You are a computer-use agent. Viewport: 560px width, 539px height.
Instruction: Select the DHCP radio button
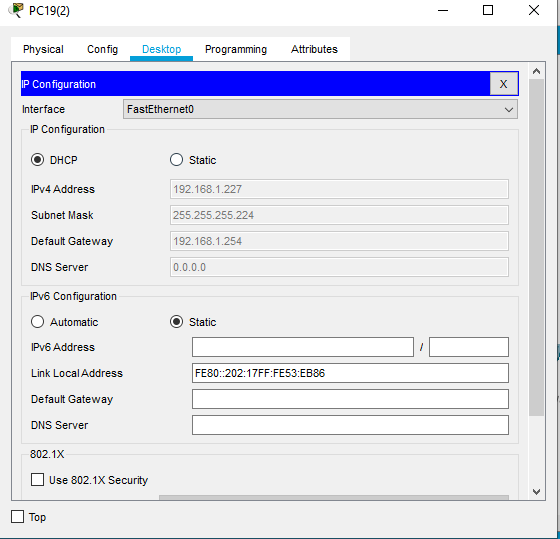38,160
